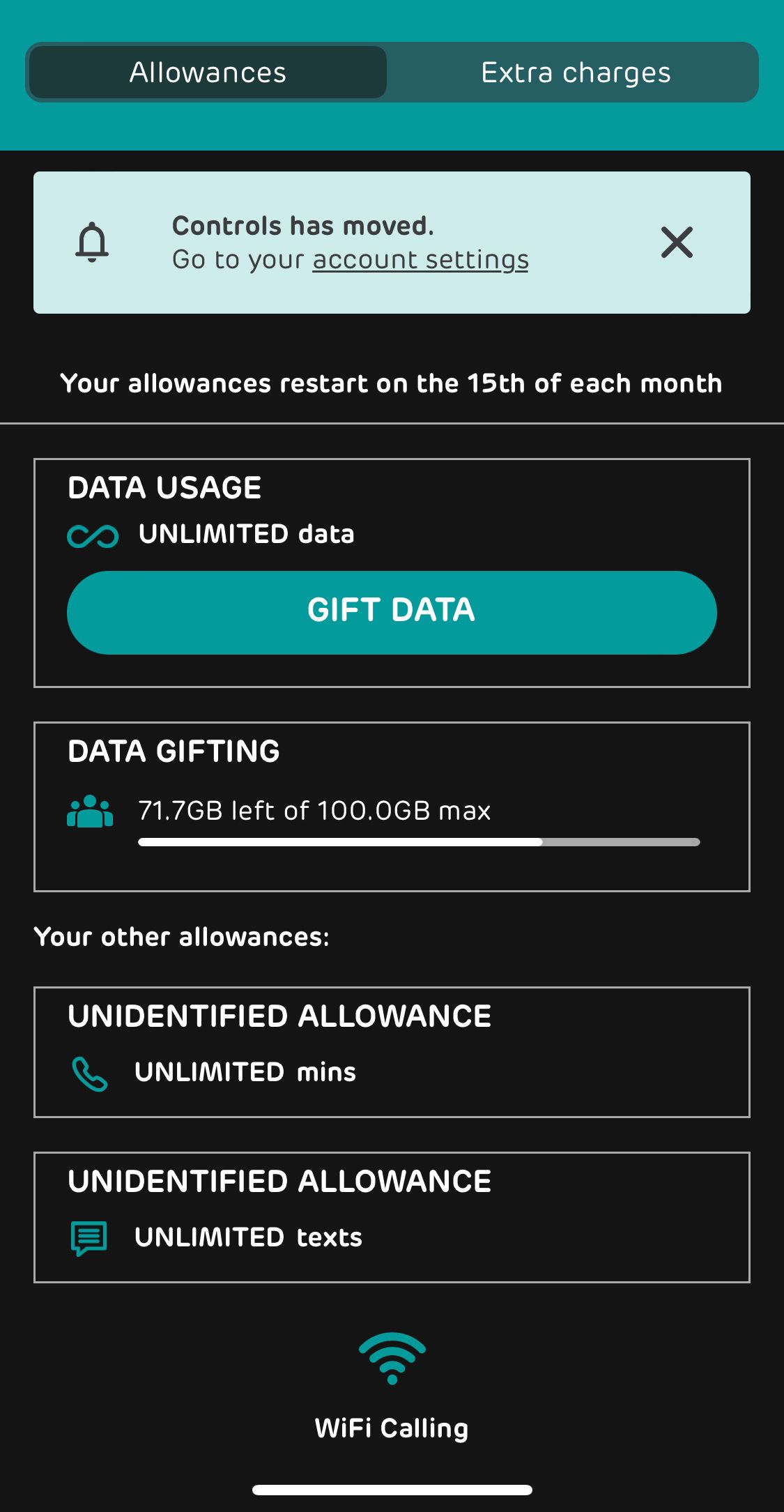Tap the phone icon for unlimited mins
This screenshot has height=1512, width=784.
(90, 1074)
